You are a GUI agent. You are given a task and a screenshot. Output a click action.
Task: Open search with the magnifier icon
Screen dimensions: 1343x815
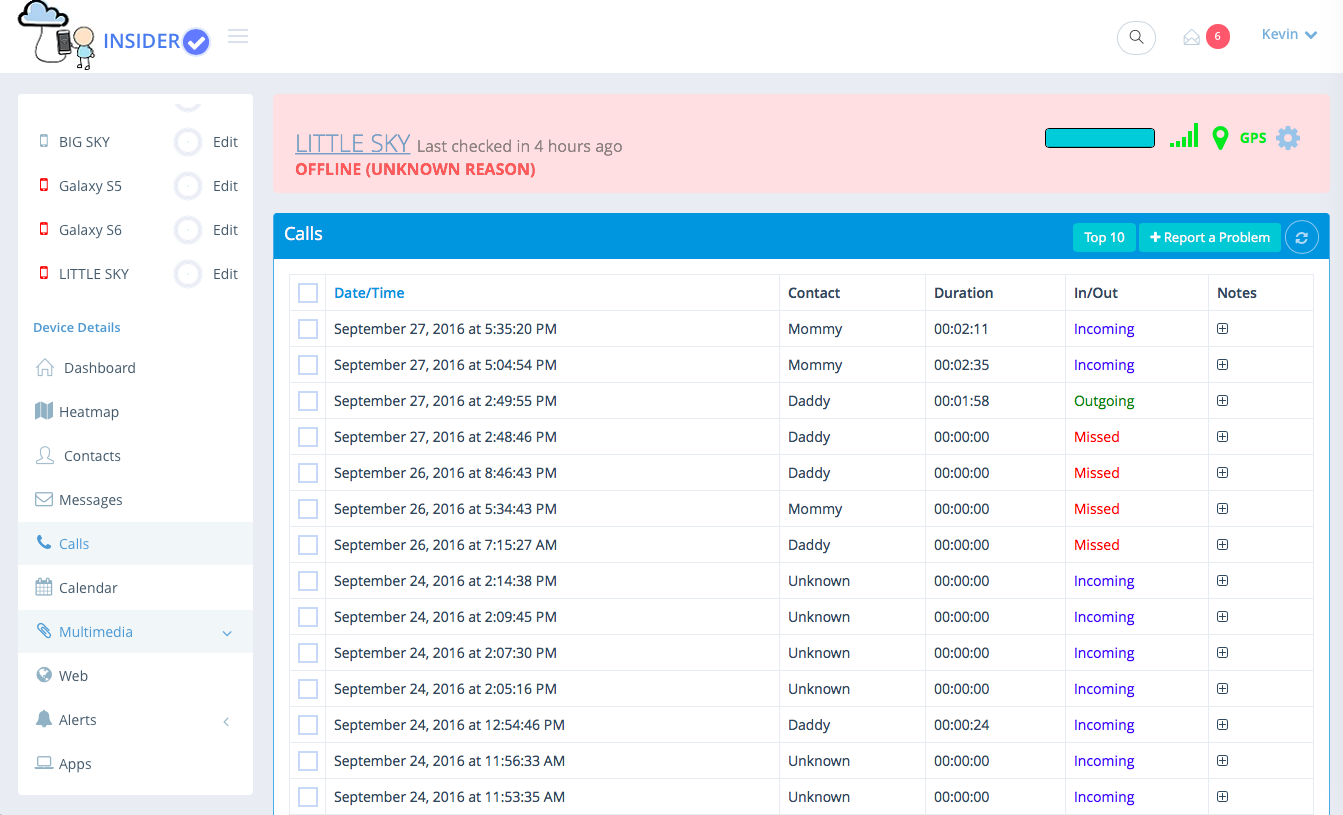(x=1136, y=37)
